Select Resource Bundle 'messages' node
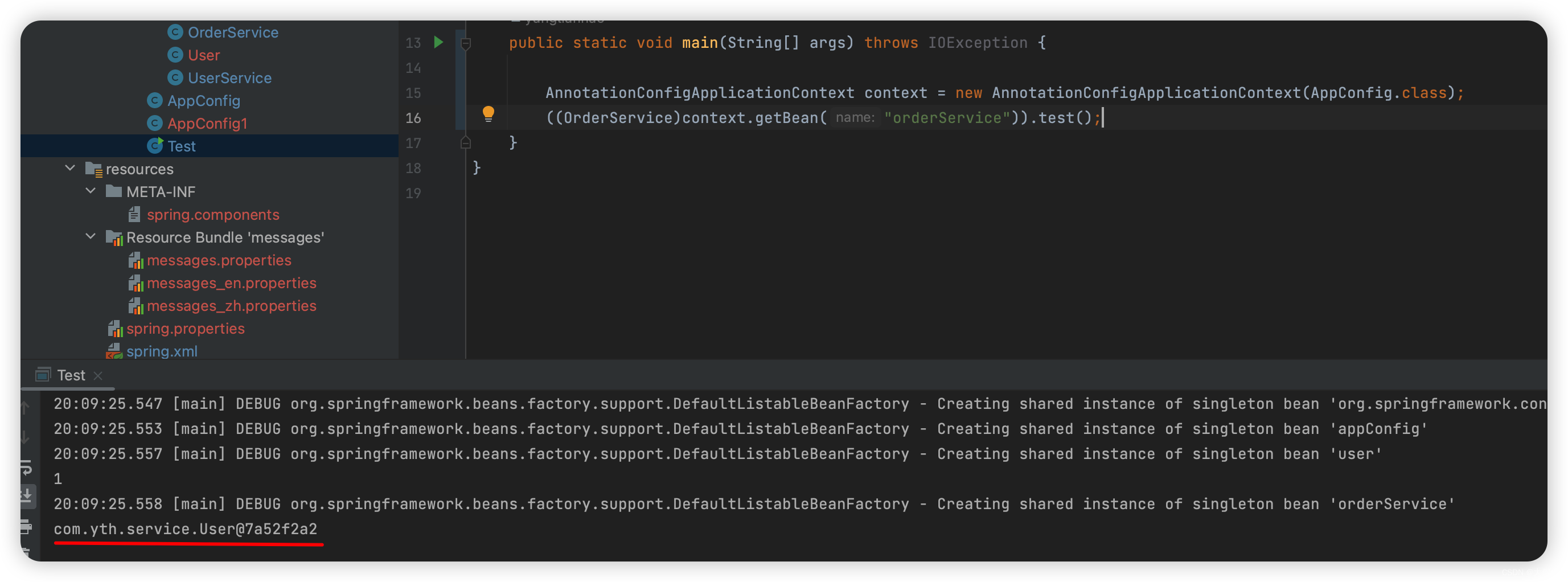The height and width of the screenshot is (582, 1568). pos(225,237)
